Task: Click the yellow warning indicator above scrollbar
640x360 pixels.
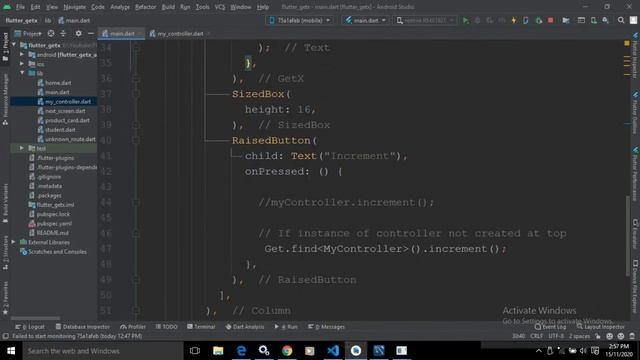Action: [627, 43]
